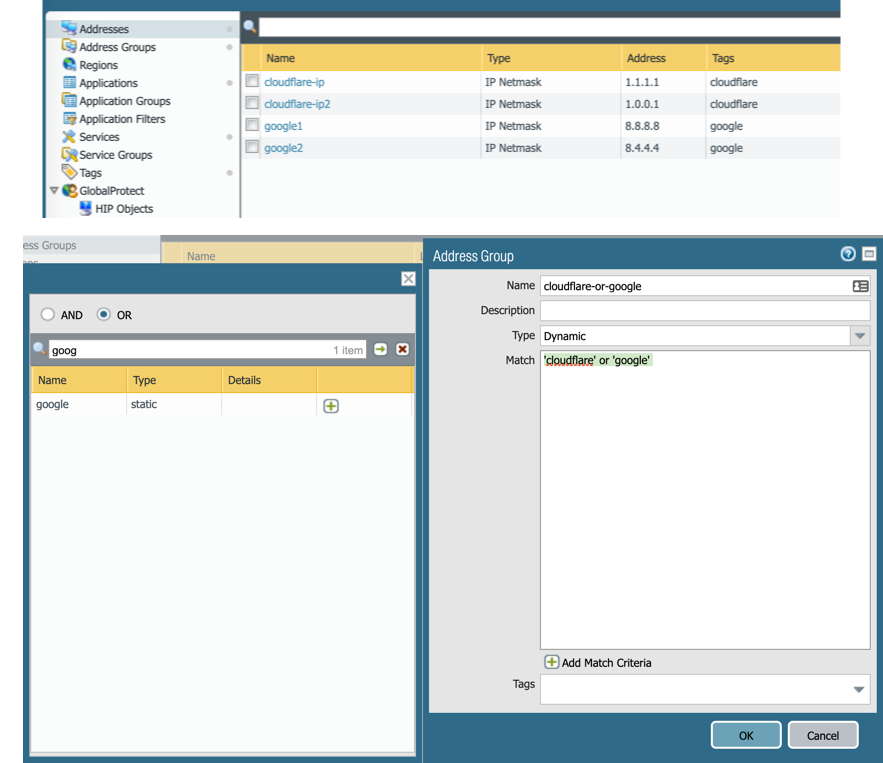Open the cloudflare-ip2 address link

pyautogui.click(x=297, y=104)
